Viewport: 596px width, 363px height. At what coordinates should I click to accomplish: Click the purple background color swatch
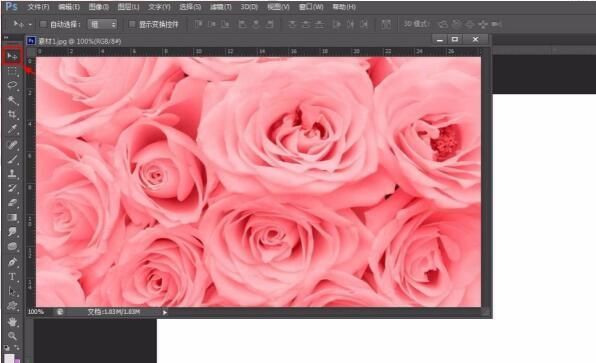click(17, 361)
